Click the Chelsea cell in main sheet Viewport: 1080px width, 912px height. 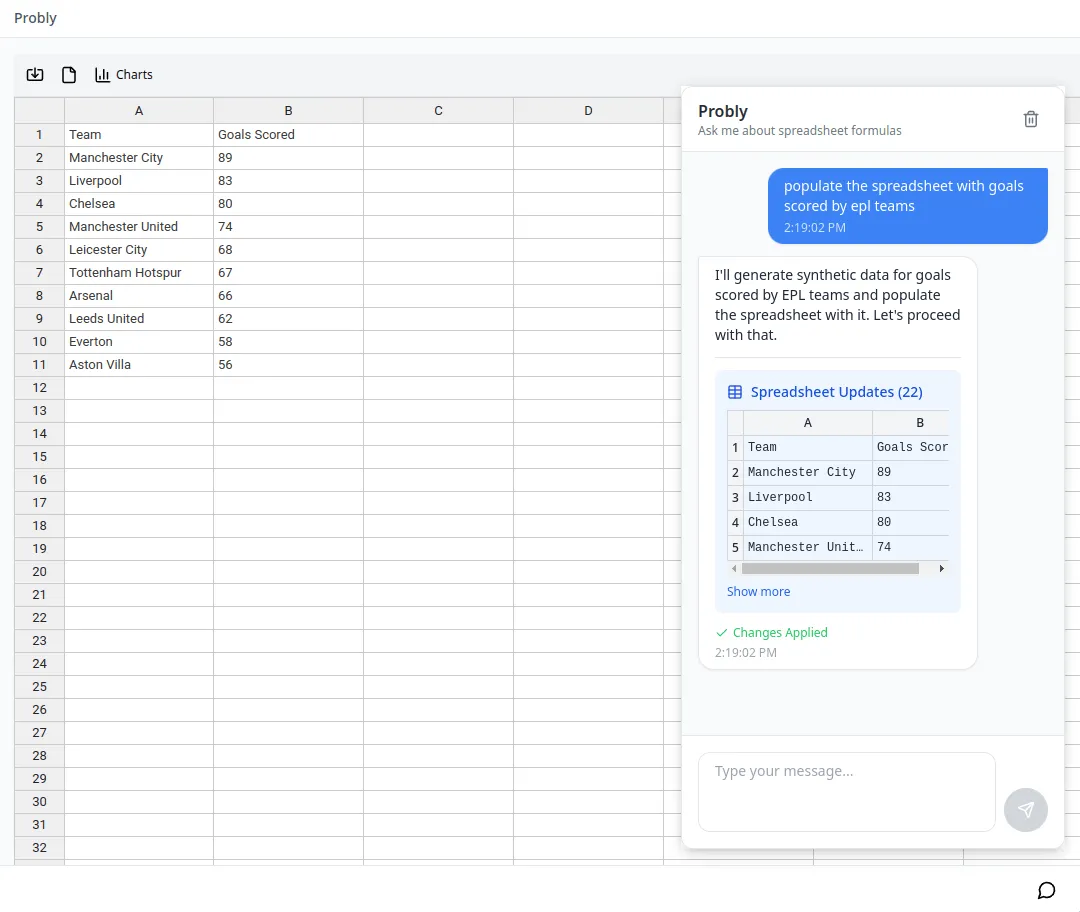pyautogui.click(x=139, y=204)
